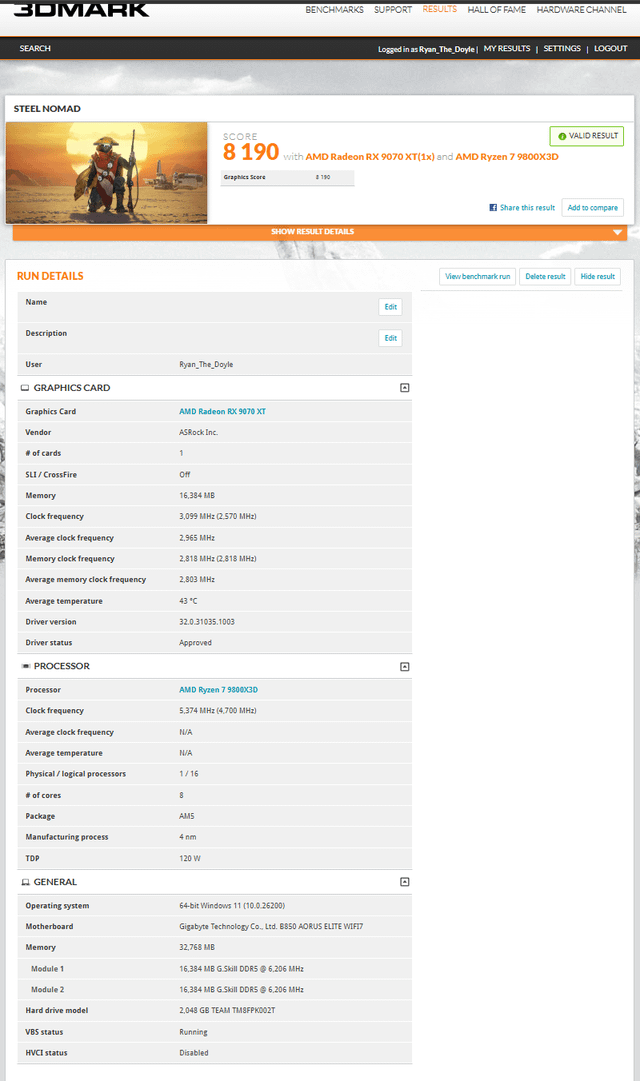Screen dimensions: 640x1081
Task: Click average clock frequency 2,965 MHz
Action: click(197, 538)
